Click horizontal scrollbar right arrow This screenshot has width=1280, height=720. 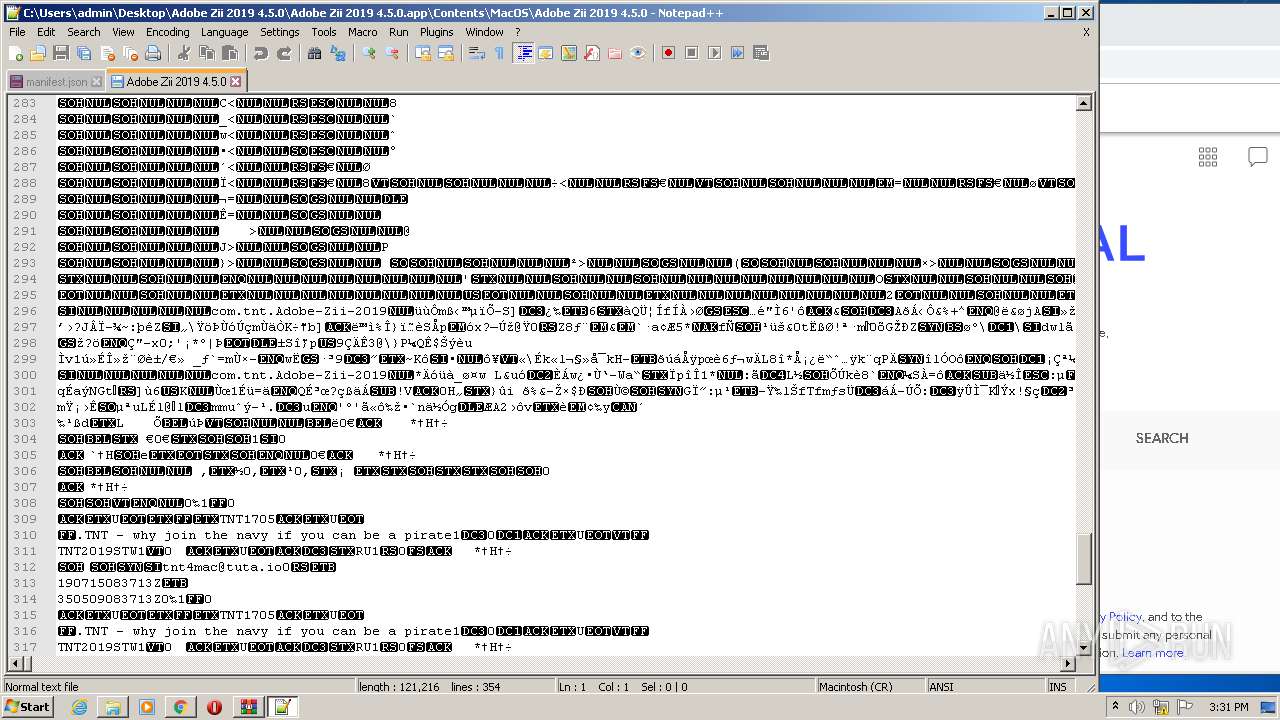1068,663
